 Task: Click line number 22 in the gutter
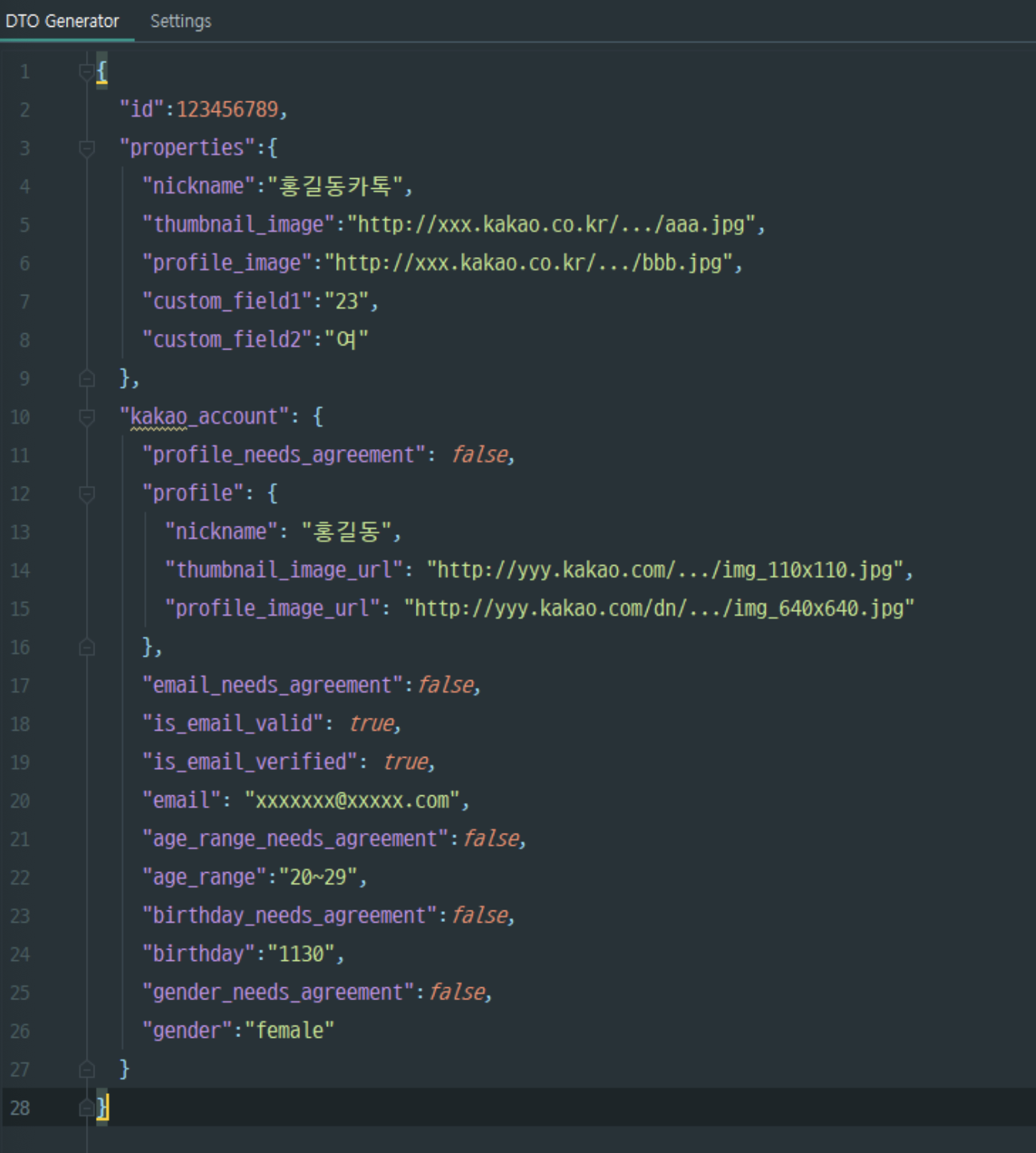point(21,877)
